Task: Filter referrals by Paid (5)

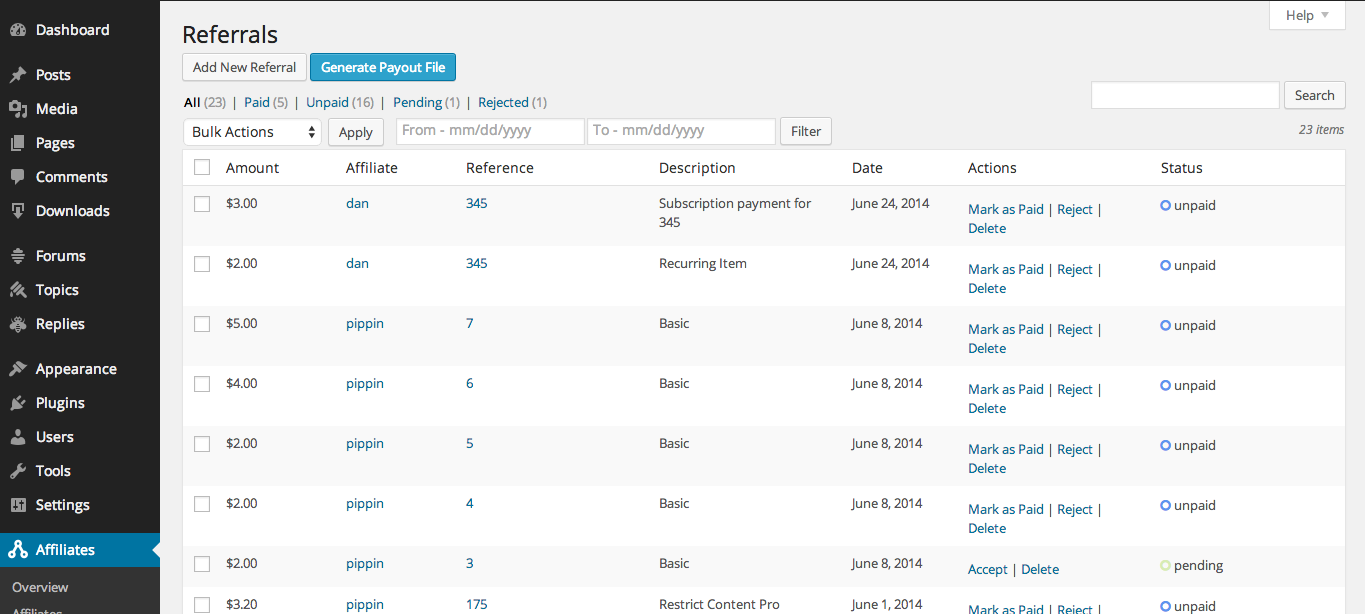Action: 266,102
